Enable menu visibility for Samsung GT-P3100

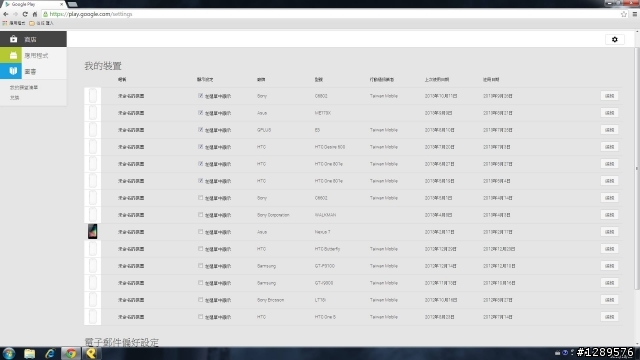[200, 266]
